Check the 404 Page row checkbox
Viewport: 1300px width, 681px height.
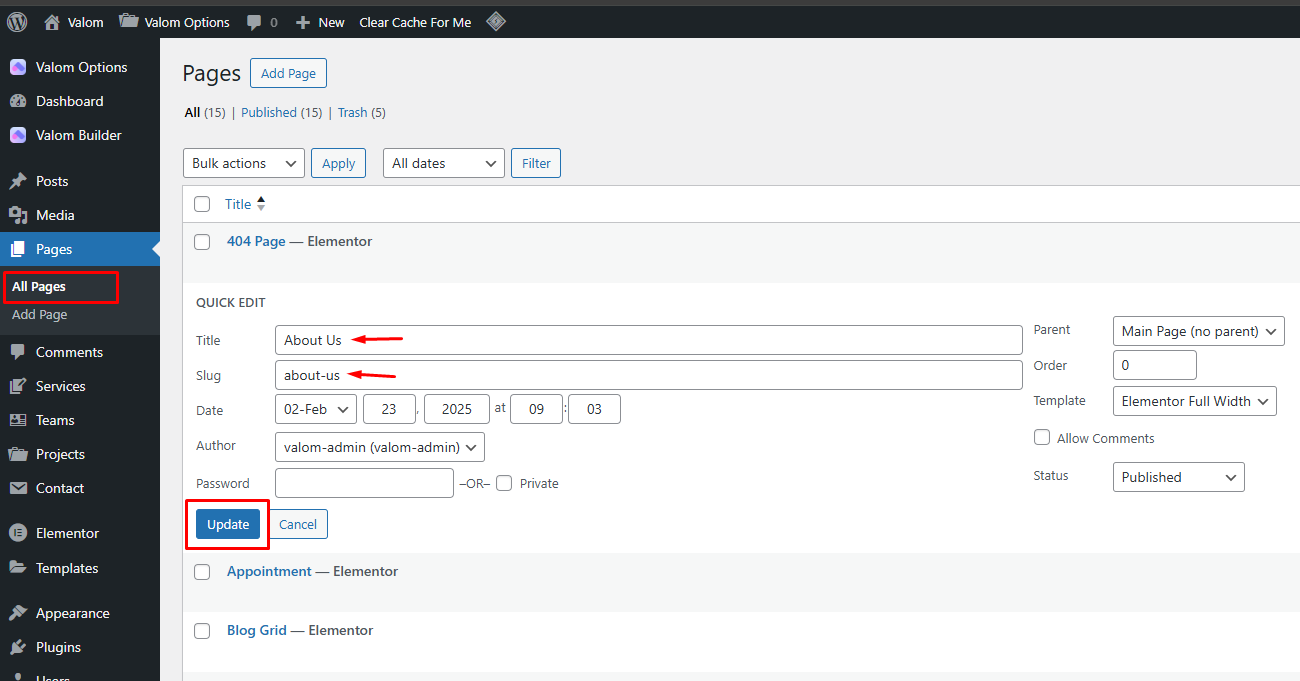(202, 242)
